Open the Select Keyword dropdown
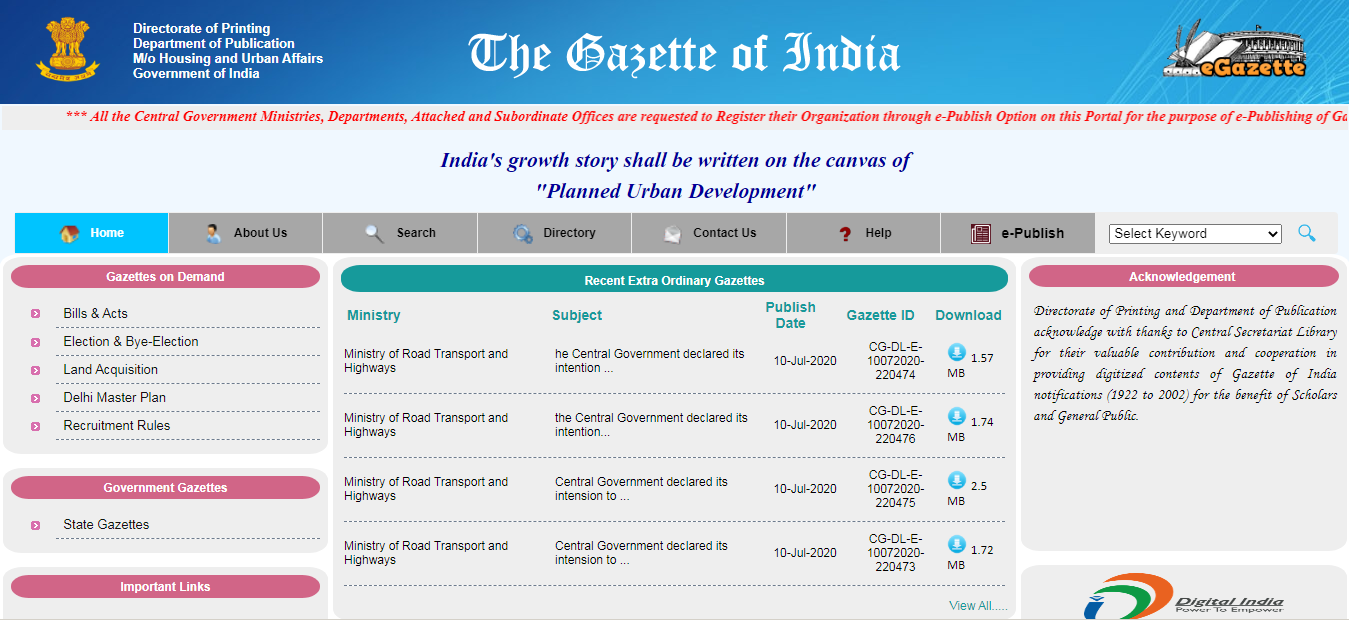 tap(1194, 233)
